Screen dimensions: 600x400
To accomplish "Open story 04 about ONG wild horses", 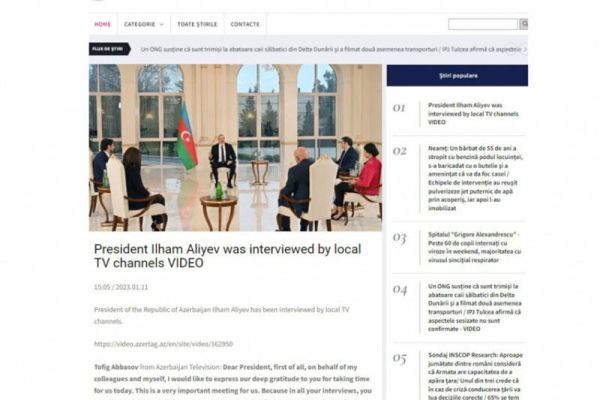I will 474,308.
